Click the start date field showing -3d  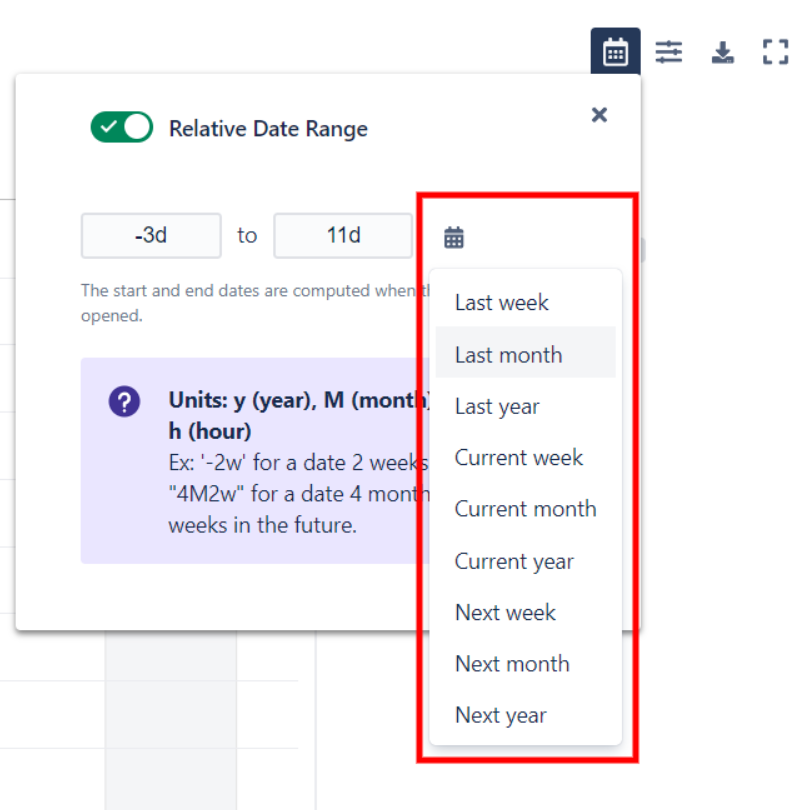tap(151, 236)
